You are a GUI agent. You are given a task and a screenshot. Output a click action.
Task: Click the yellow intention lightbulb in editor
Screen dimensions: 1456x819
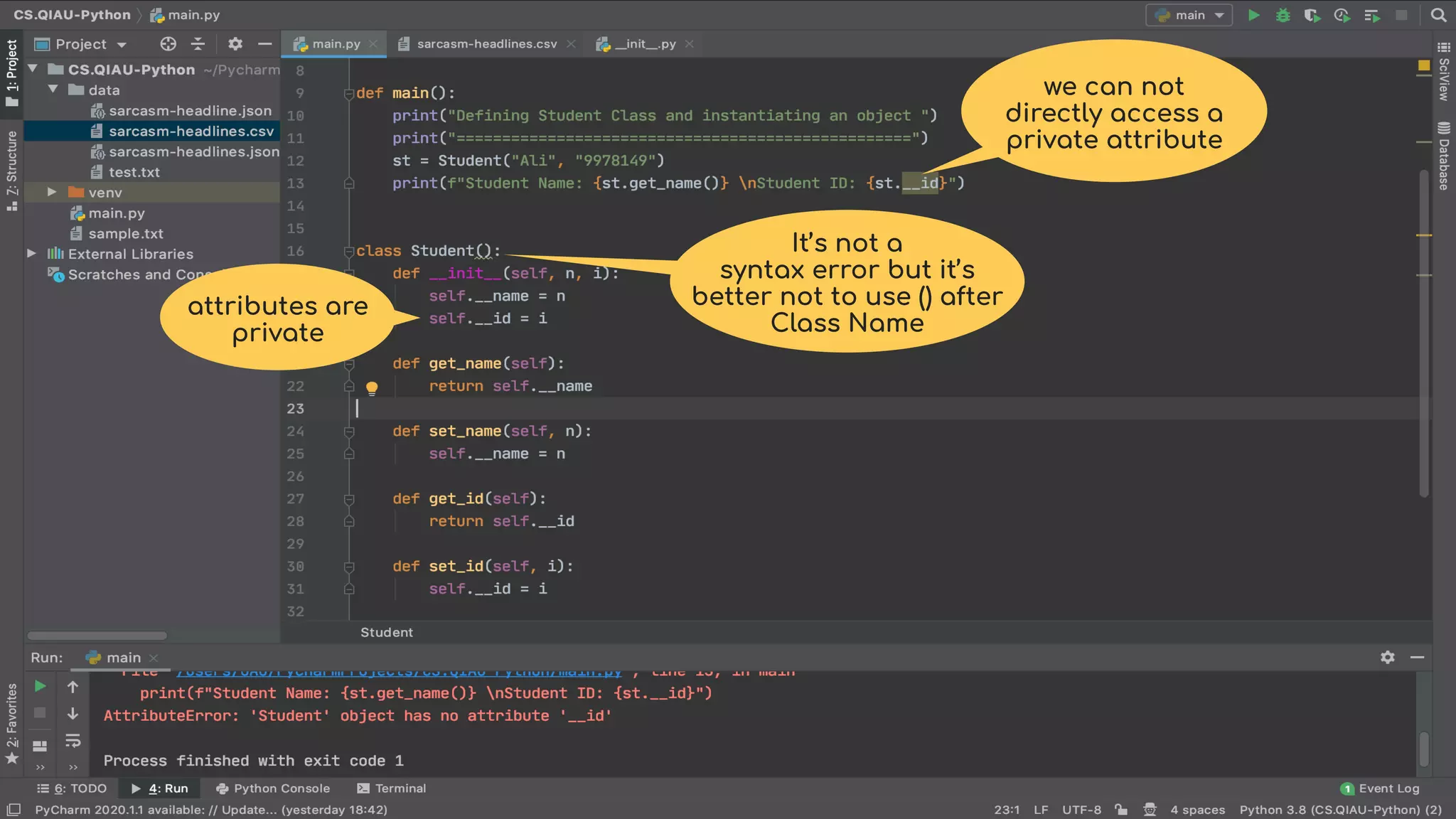click(371, 387)
